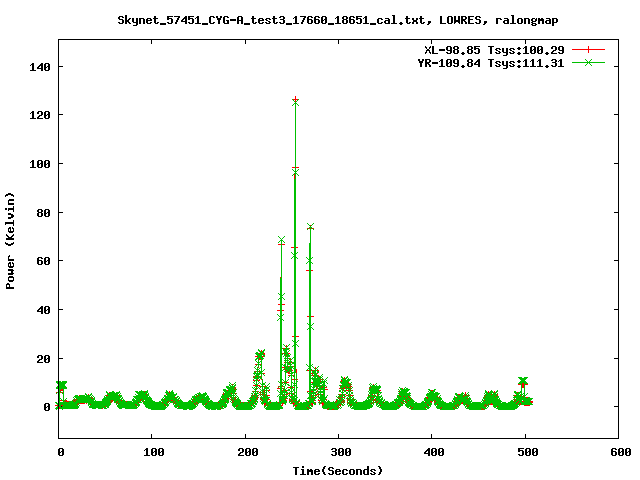Click the Time(Seconds) x-axis label
This screenshot has height=480, width=640.
pos(338,471)
